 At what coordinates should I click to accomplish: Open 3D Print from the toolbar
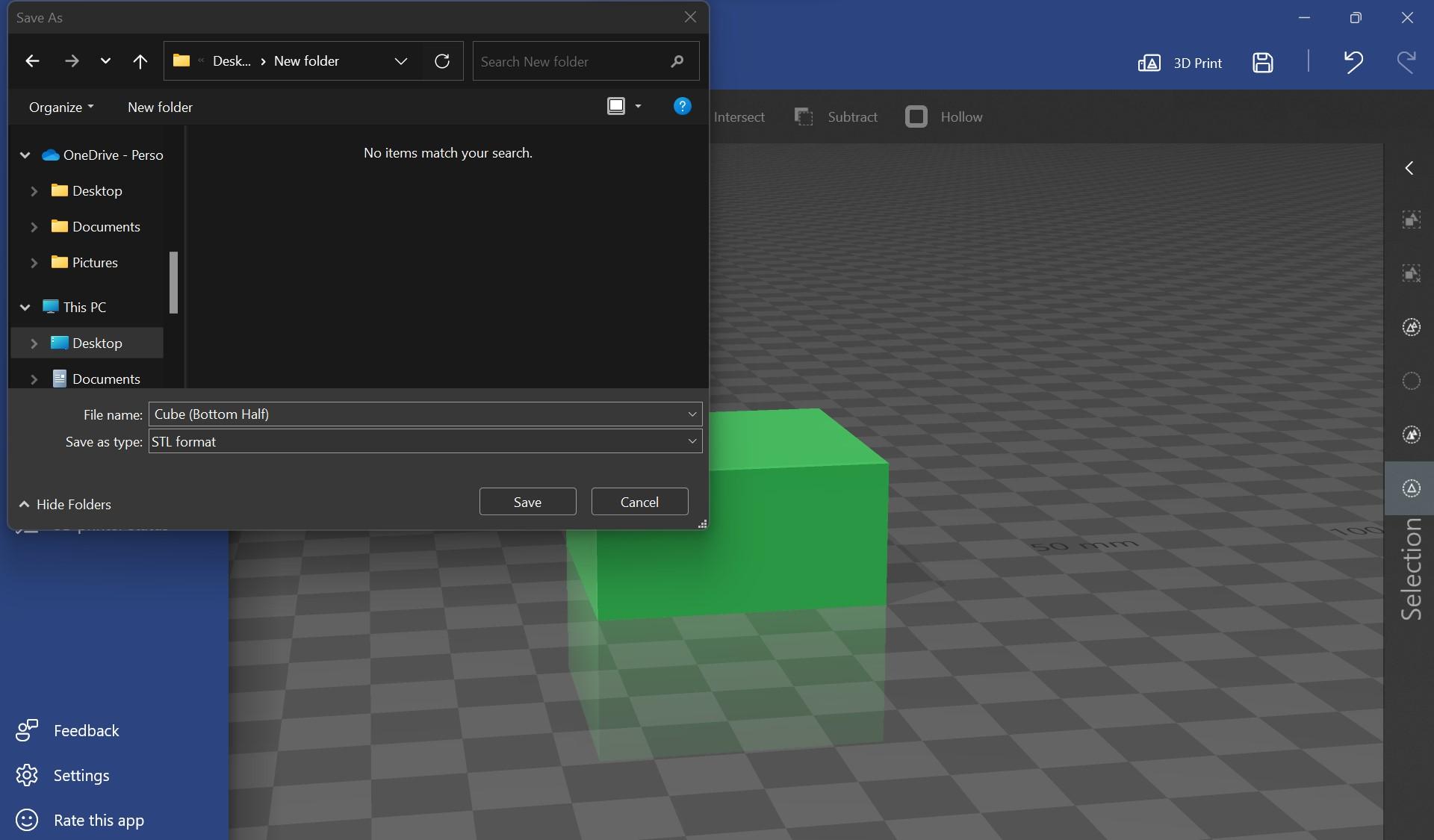tap(1182, 63)
